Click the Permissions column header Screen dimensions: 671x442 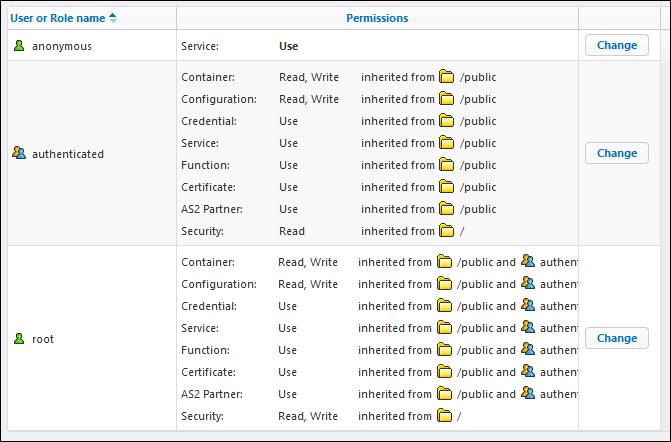pyautogui.click(x=377, y=18)
